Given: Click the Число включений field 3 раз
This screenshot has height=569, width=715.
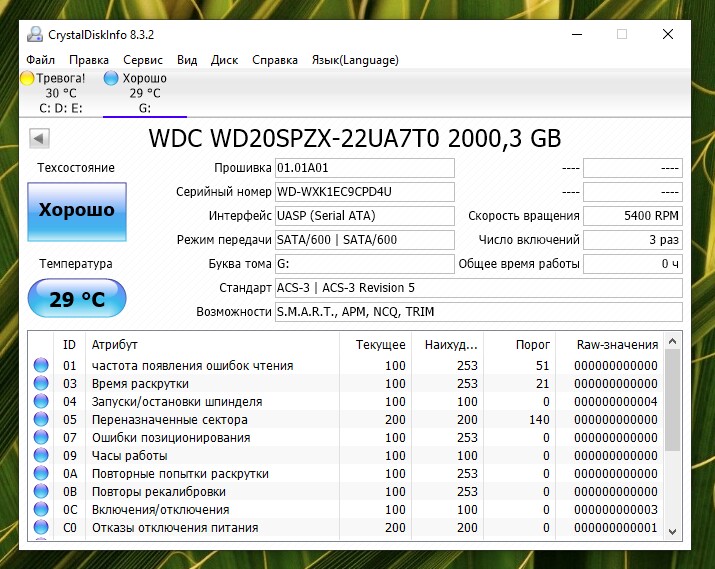Looking at the screenshot, I should click(x=633, y=240).
